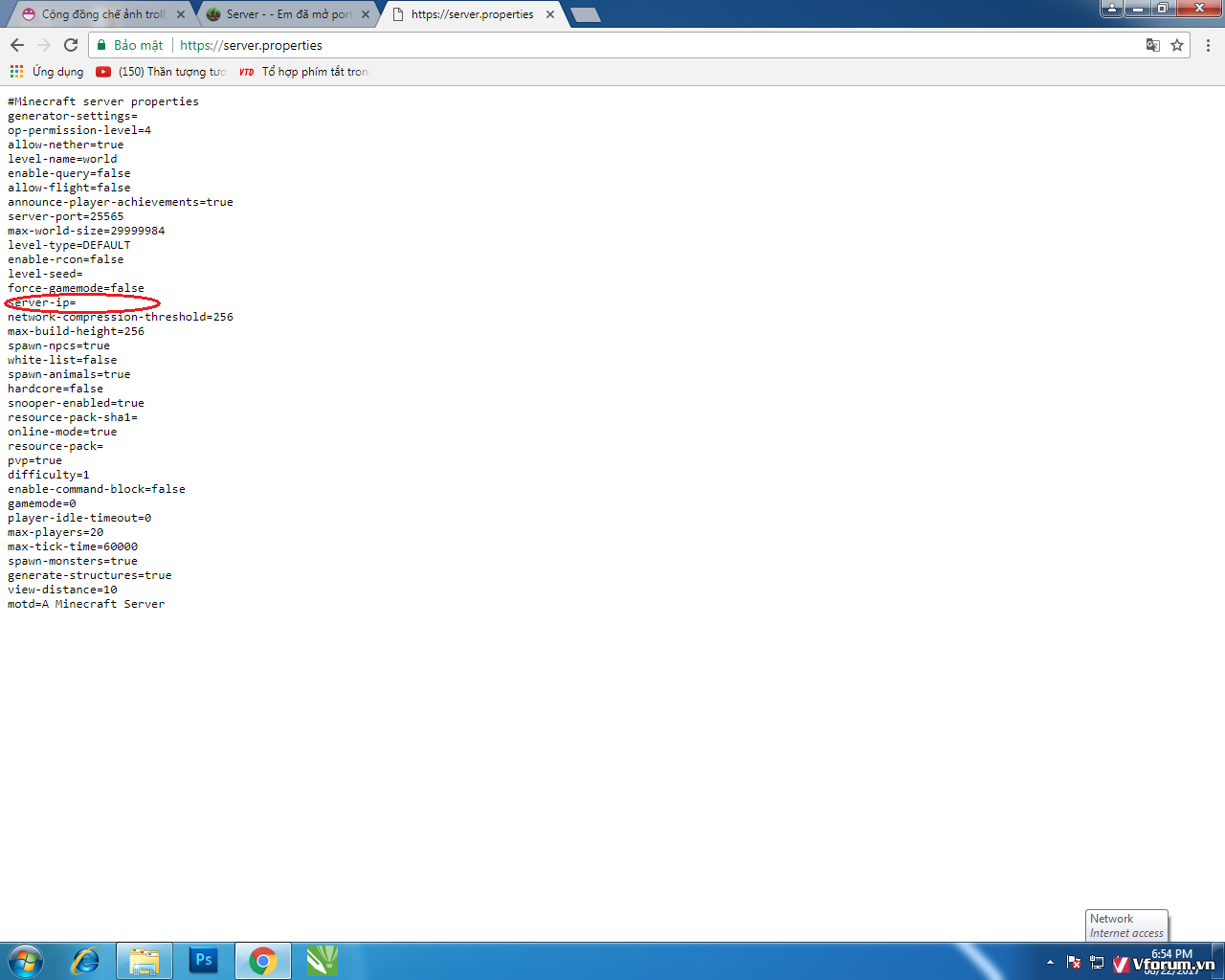This screenshot has height=980, width=1225.
Task: Click the "op-permission-level=4" line
Action: (79, 130)
